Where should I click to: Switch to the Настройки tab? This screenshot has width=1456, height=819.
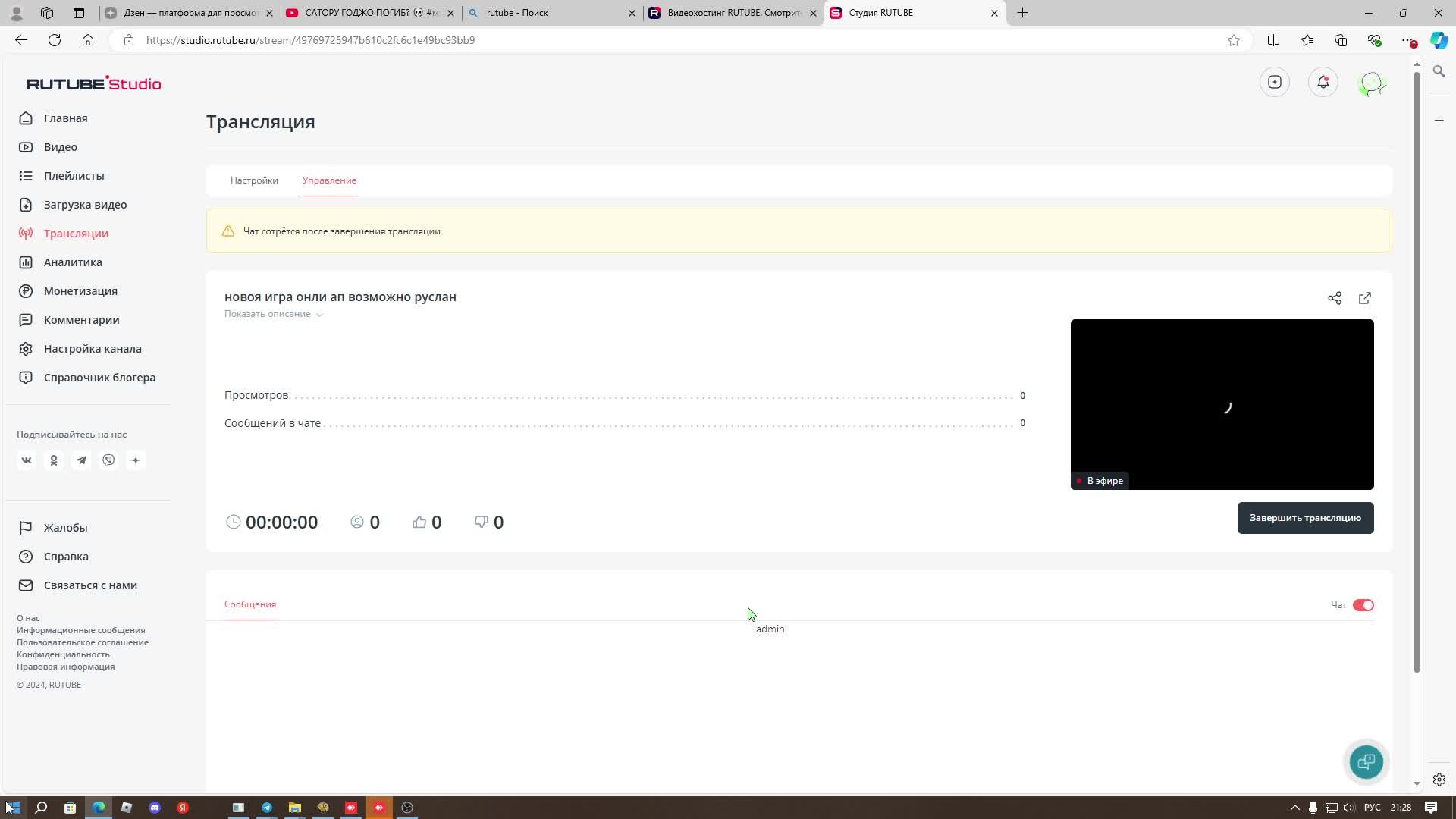(x=254, y=180)
